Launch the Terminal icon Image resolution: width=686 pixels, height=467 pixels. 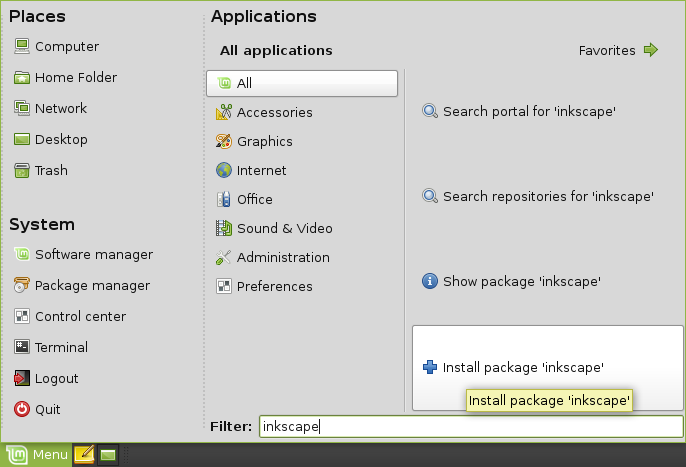21,347
